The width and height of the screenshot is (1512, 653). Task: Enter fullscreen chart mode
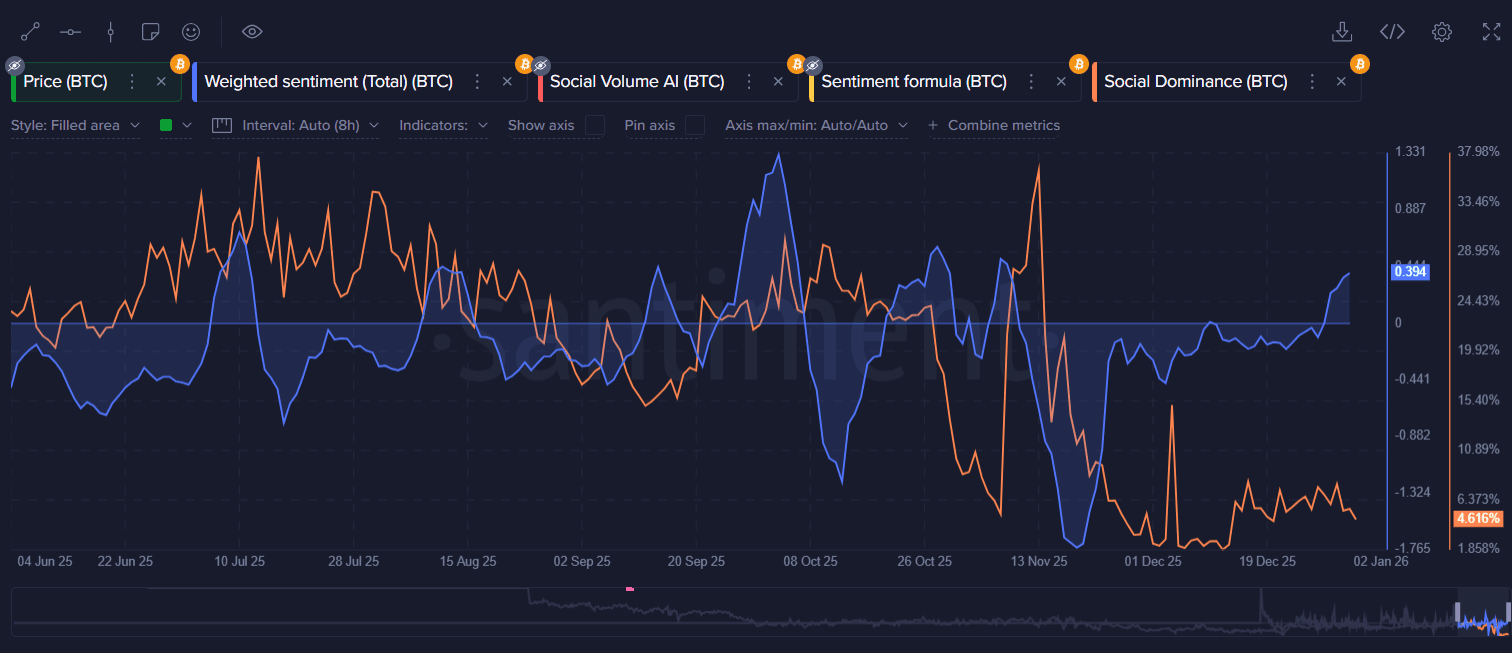coord(1490,32)
